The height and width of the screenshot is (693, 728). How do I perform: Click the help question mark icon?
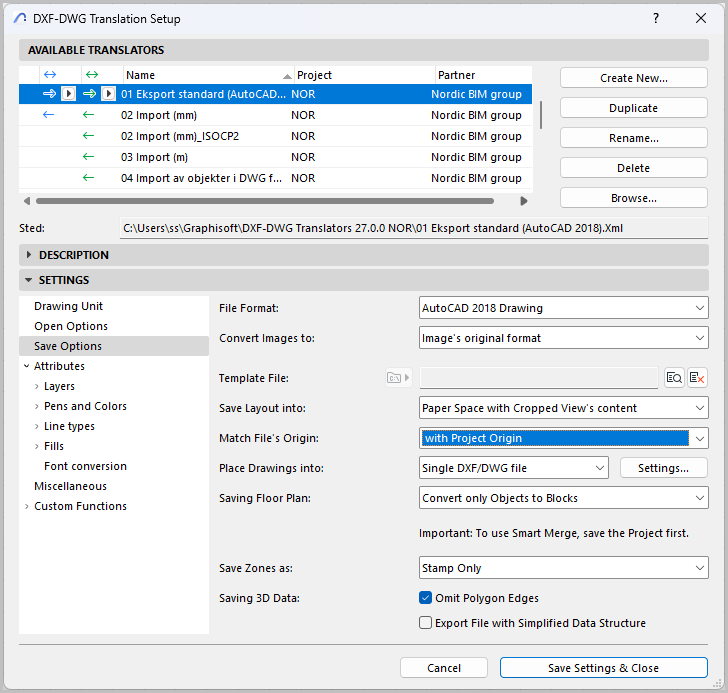(x=656, y=18)
